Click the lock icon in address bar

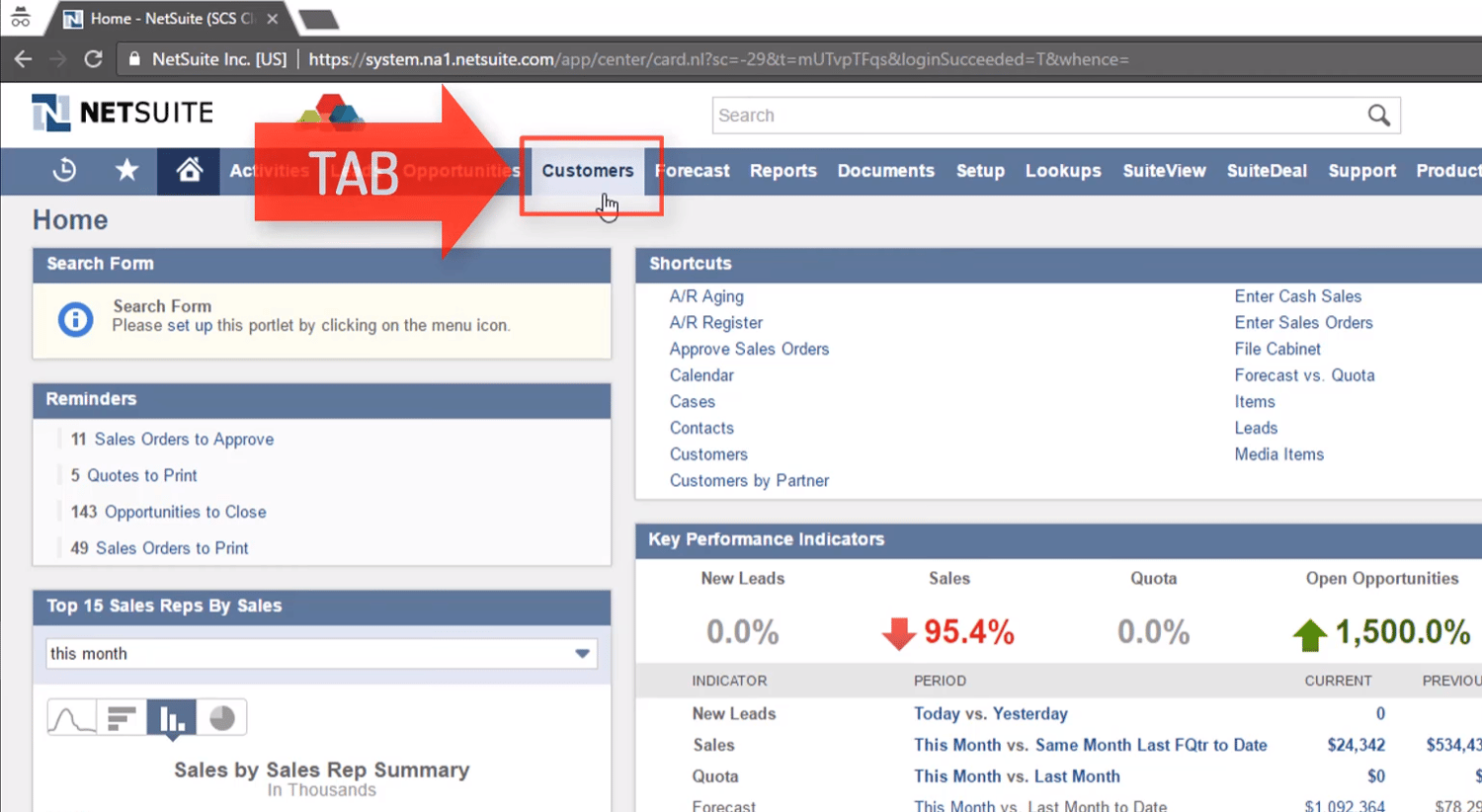pos(133,59)
